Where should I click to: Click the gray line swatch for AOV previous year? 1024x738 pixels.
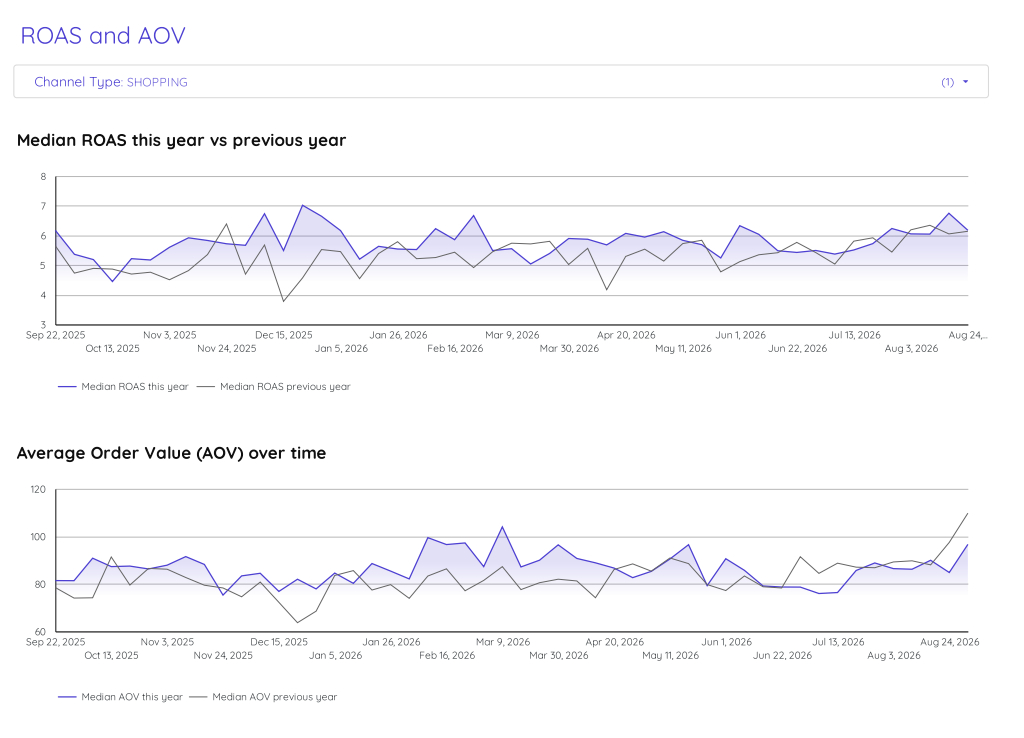click(x=199, y=697)
